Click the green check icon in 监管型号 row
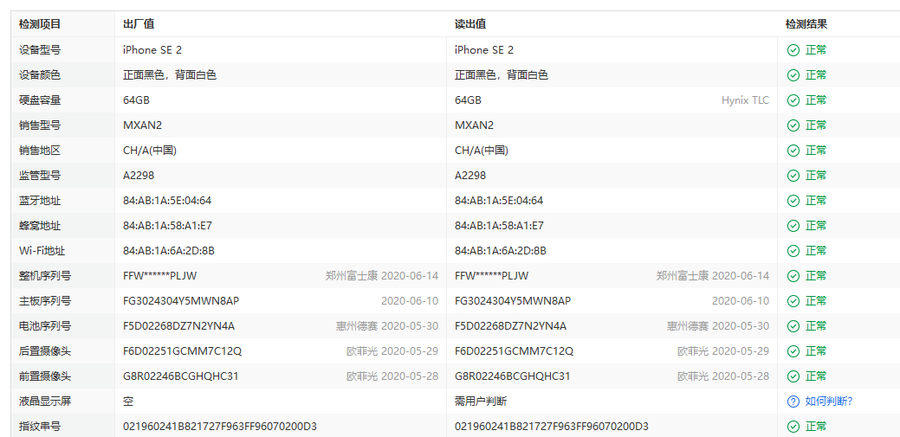The width and height of the screenshot is (900, 437). coord(793,175)
